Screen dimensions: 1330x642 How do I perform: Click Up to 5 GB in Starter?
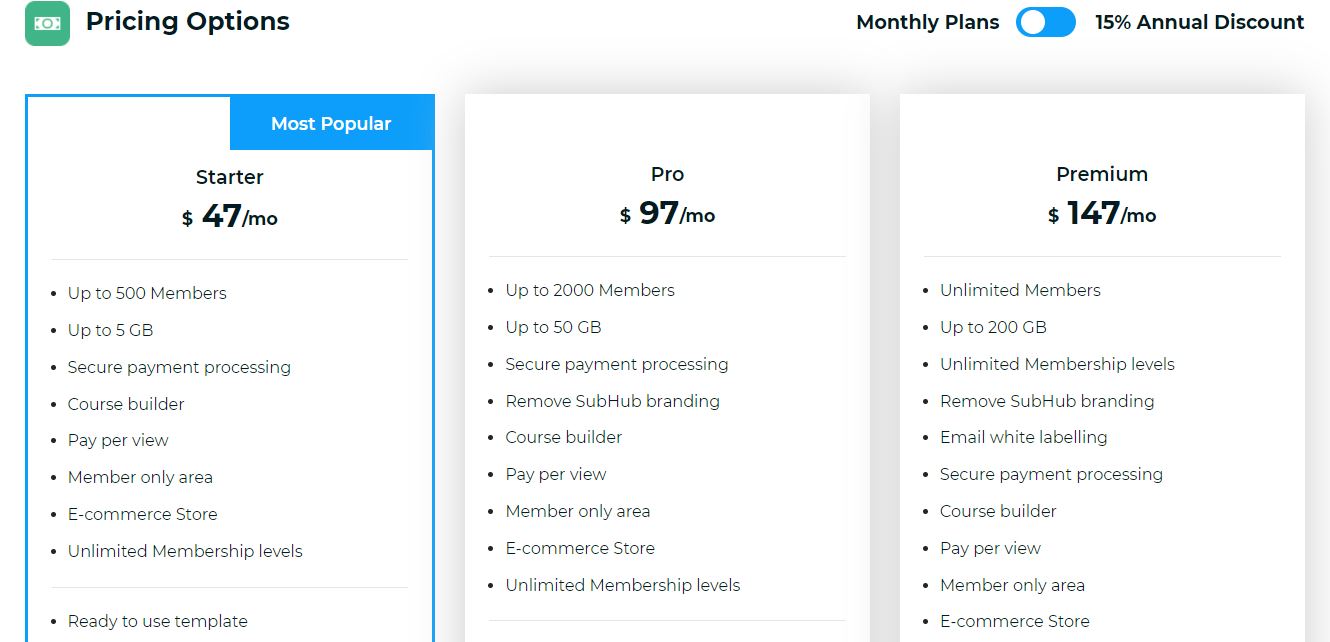tap(110, 330)
